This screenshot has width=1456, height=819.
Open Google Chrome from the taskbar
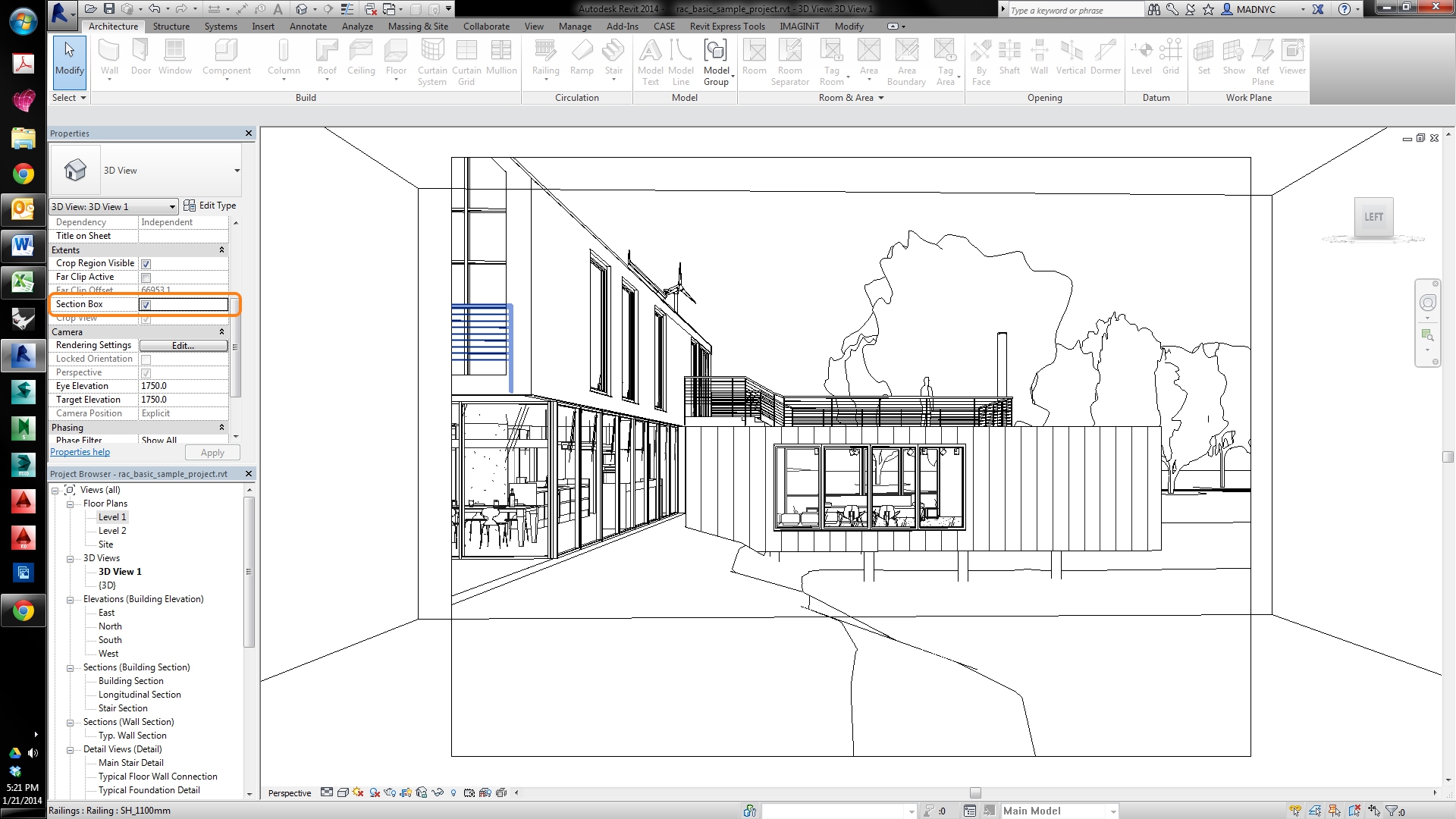23,174
